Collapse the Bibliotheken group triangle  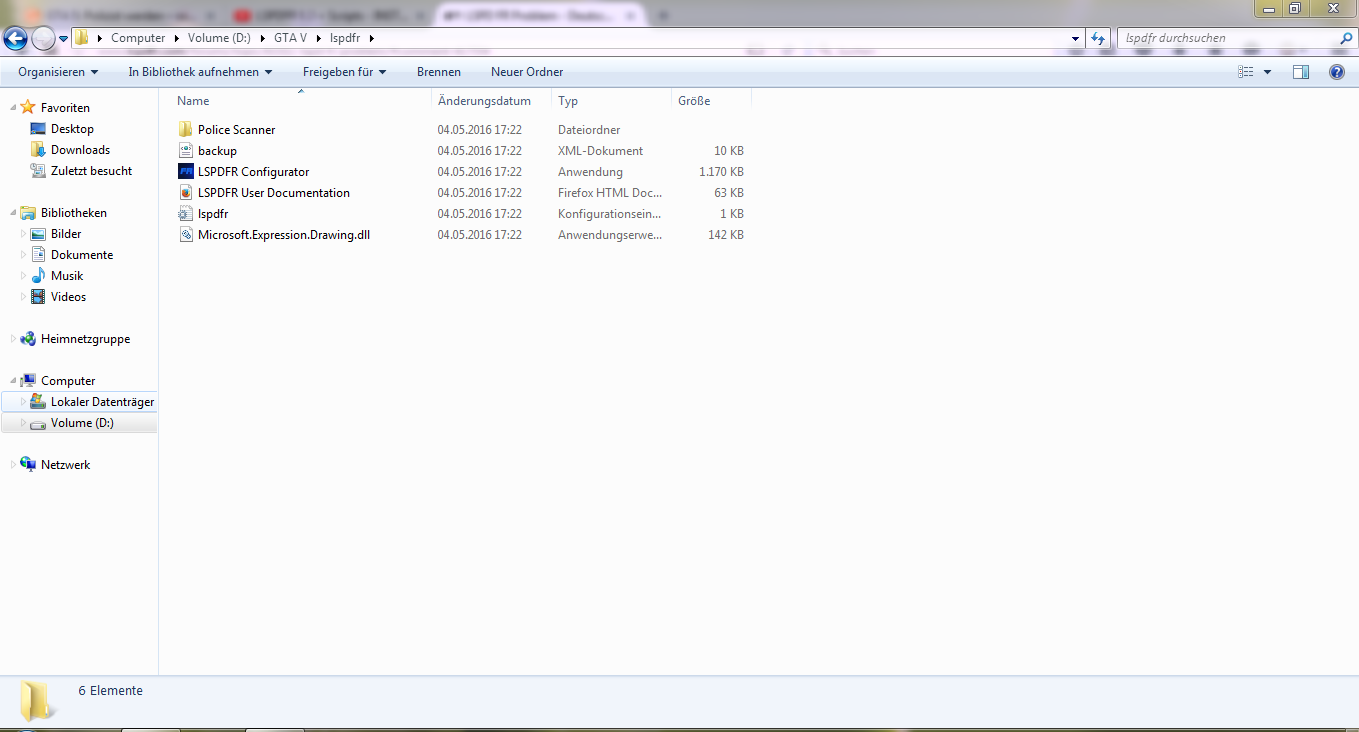(x=12, y=213)
